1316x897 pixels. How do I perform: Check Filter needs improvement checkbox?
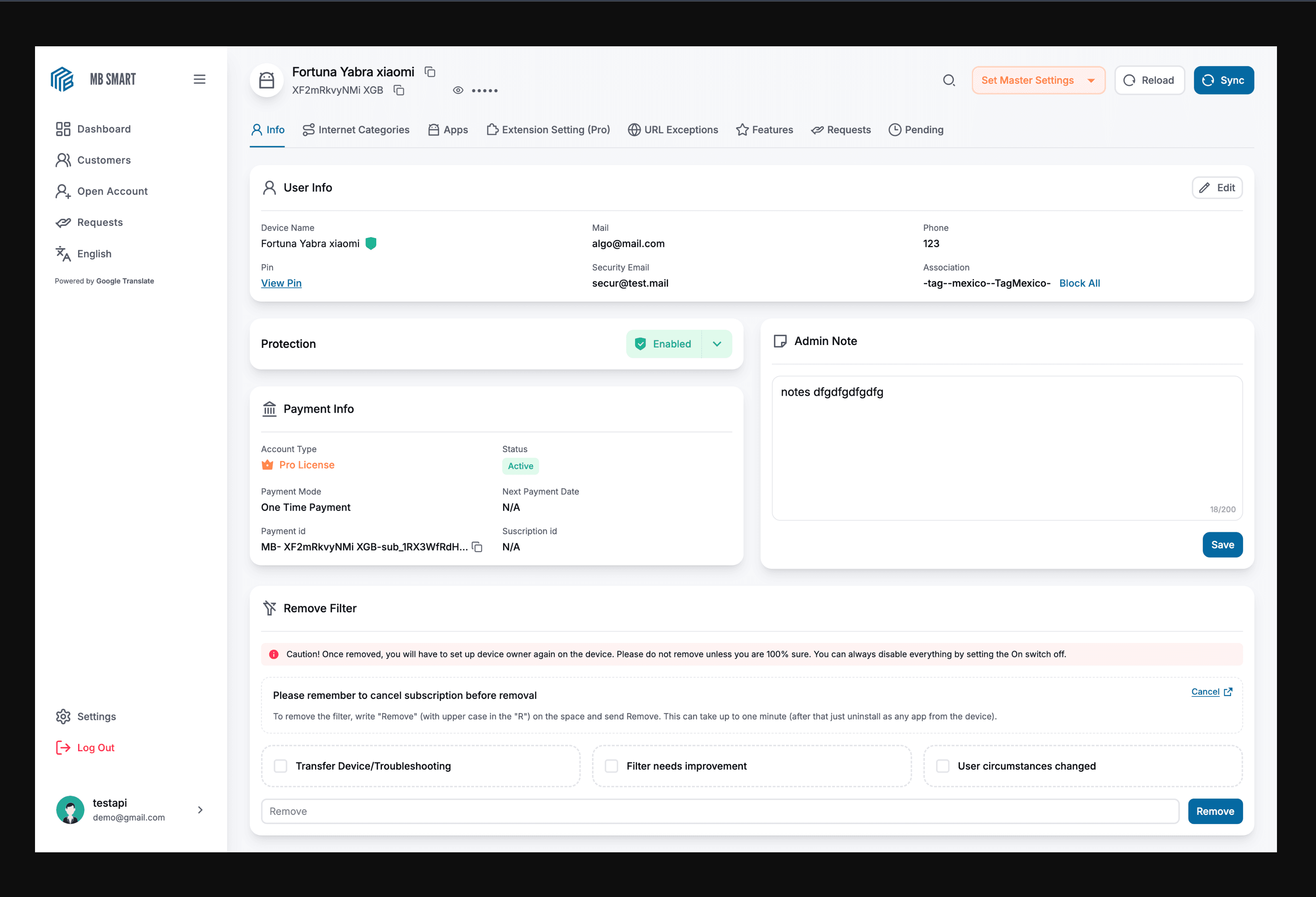[x=611, y=766]
